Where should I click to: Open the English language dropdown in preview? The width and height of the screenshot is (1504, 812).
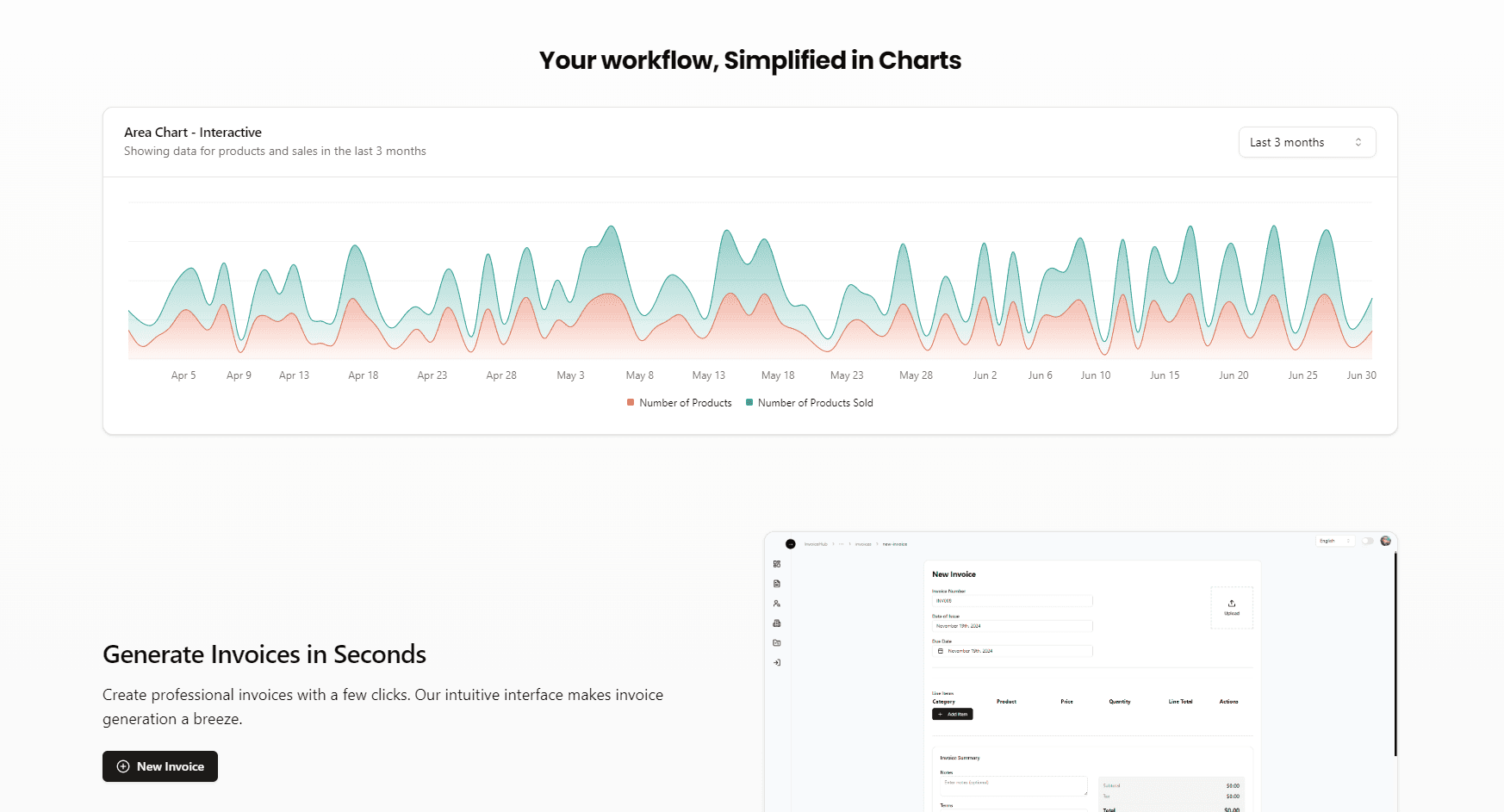click(1335, 541)
